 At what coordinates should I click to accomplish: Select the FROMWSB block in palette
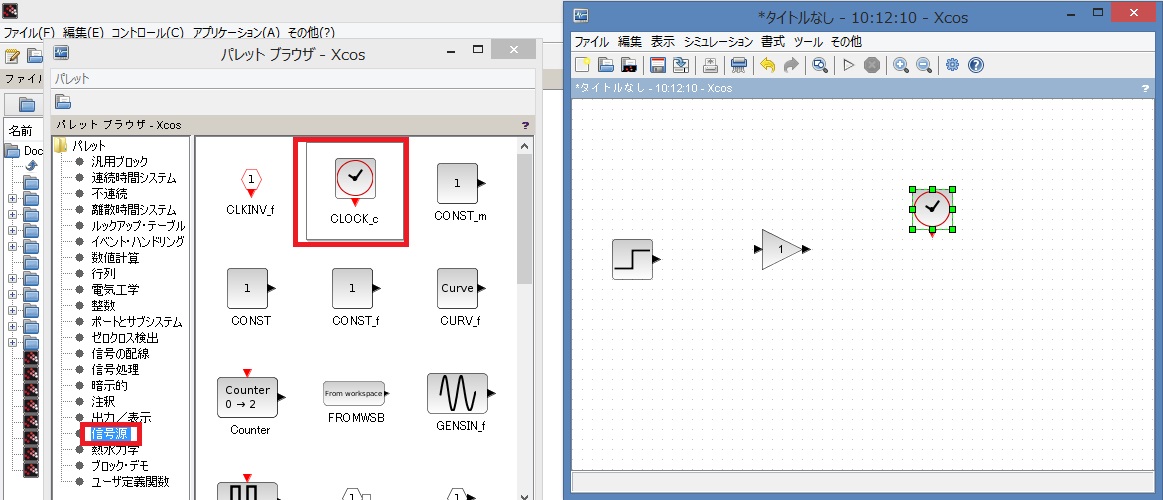[355, 401]
